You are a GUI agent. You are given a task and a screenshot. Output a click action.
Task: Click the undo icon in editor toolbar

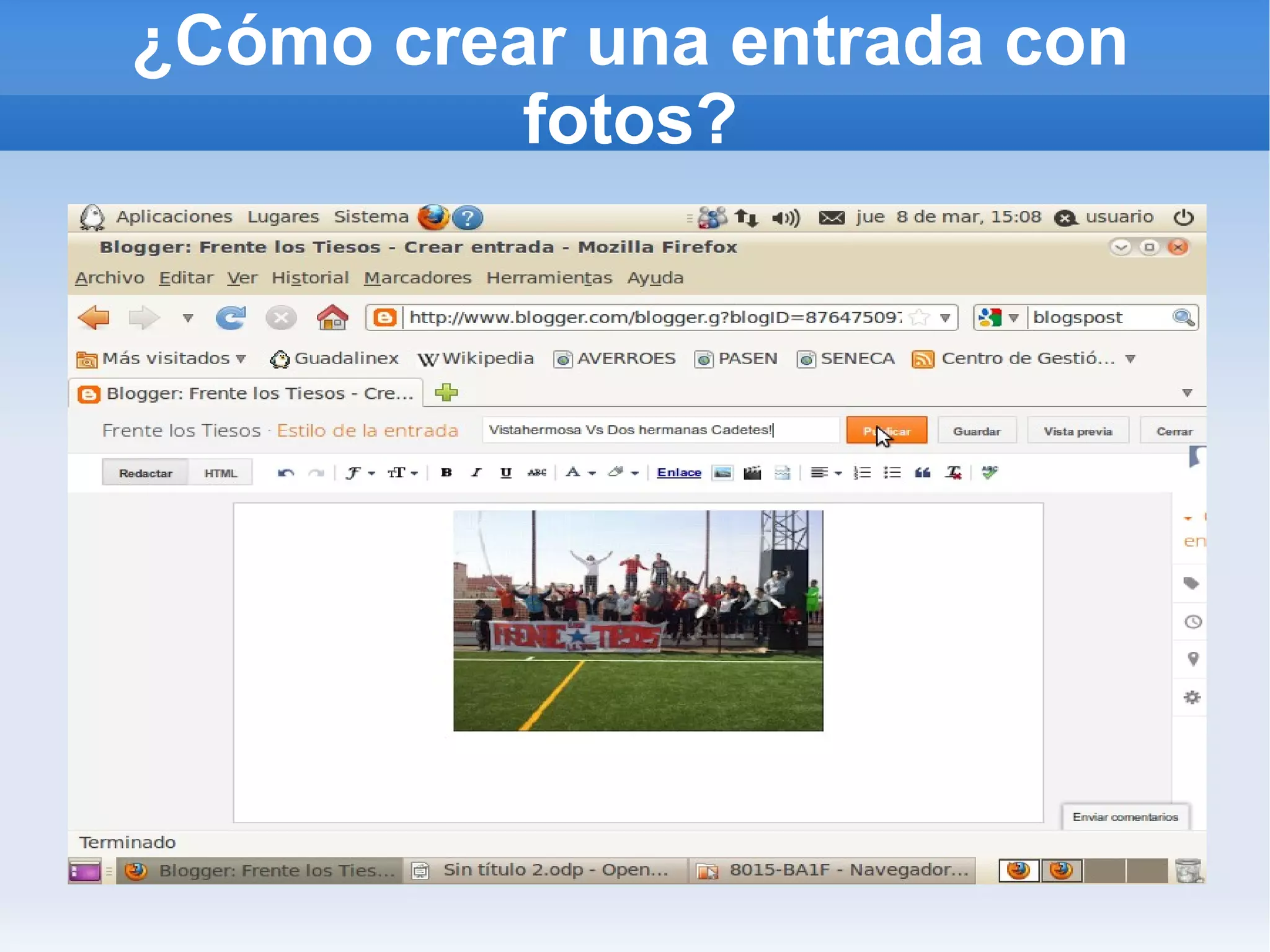coord(286,473)
